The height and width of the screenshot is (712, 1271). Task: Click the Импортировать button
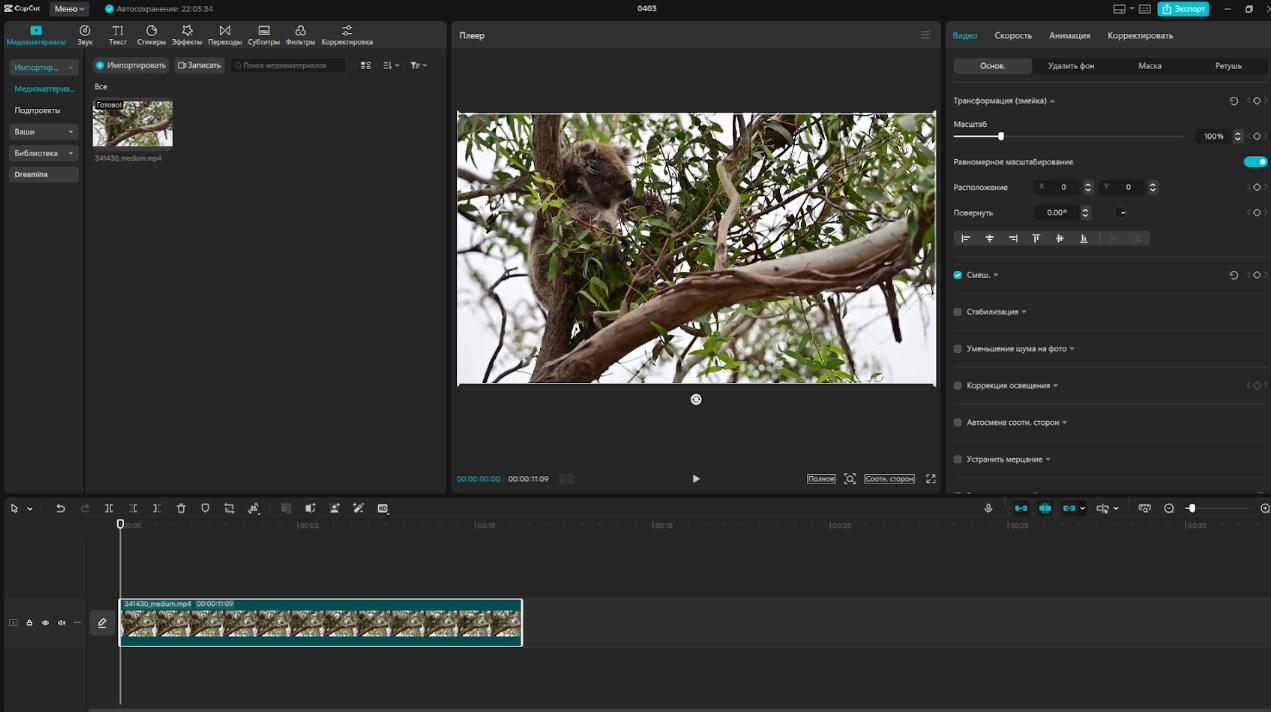pyautogui.click(x=130, y=65)
